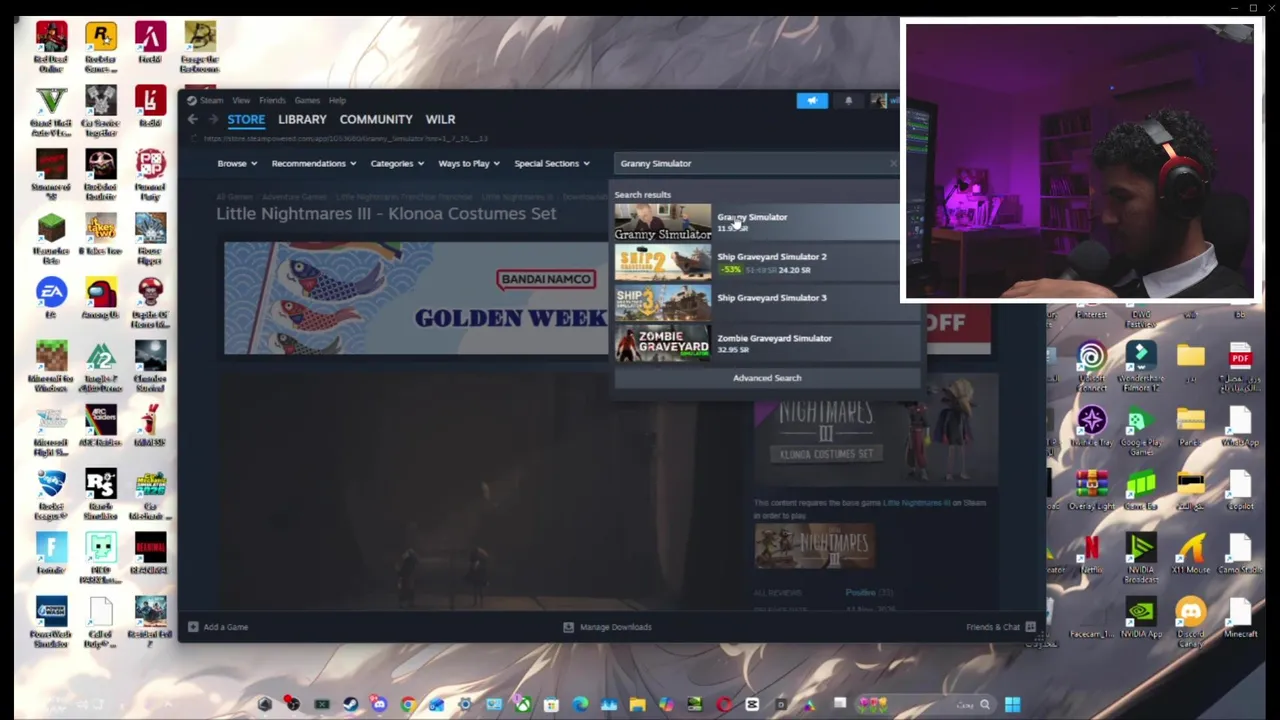Launch Rocket League from the desktop

pos(51,494)
